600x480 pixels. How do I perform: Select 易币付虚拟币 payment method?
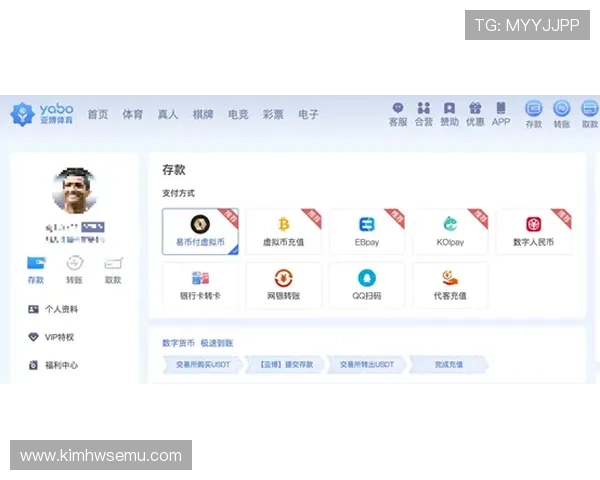[200, 231]
